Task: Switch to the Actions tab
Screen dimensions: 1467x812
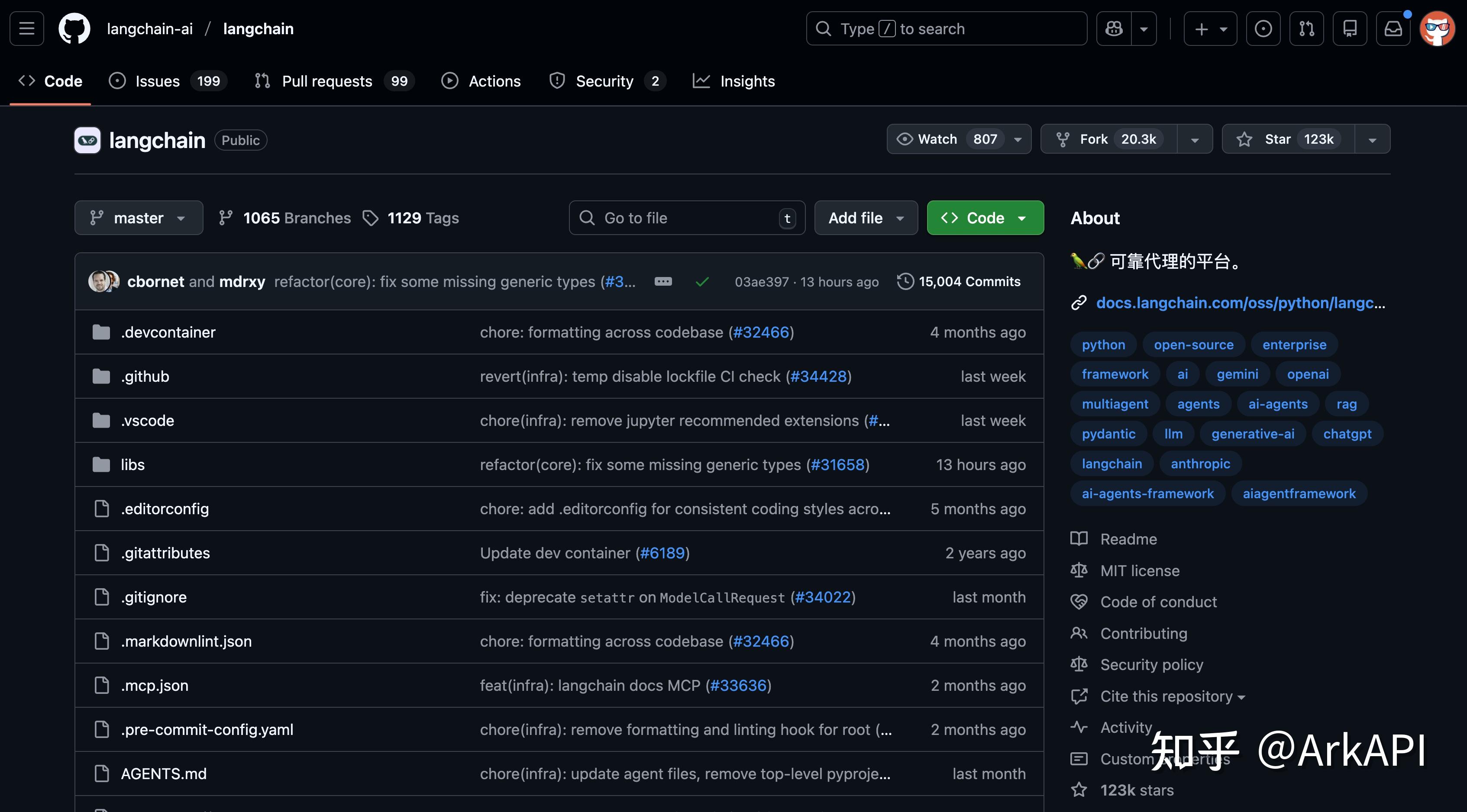Action: [481, 81]
